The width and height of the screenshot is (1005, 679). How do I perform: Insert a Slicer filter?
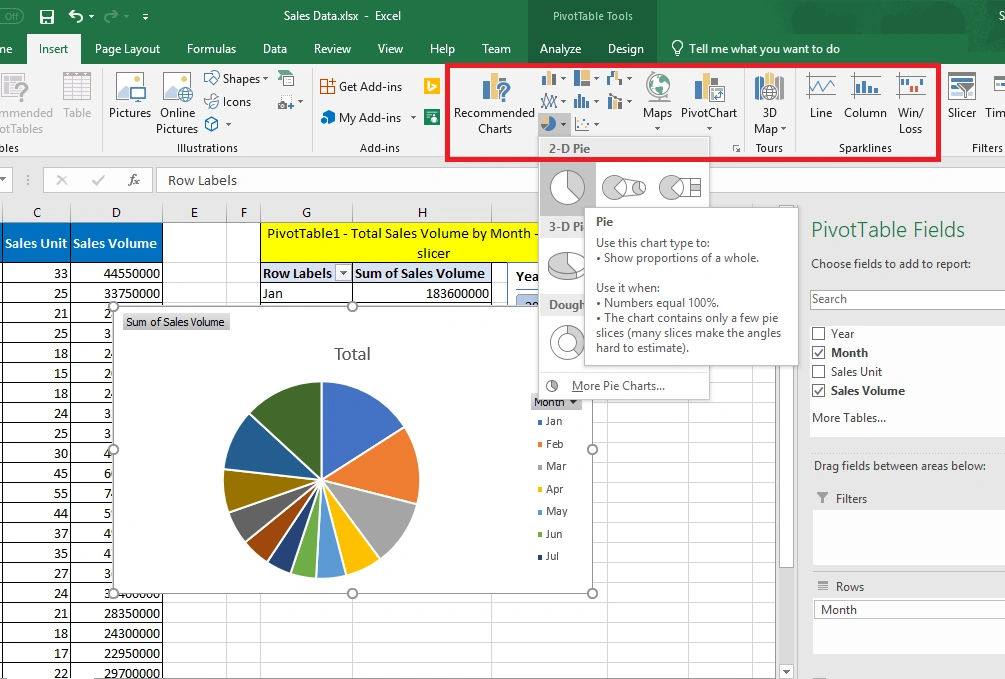click(x=961, y=96)
